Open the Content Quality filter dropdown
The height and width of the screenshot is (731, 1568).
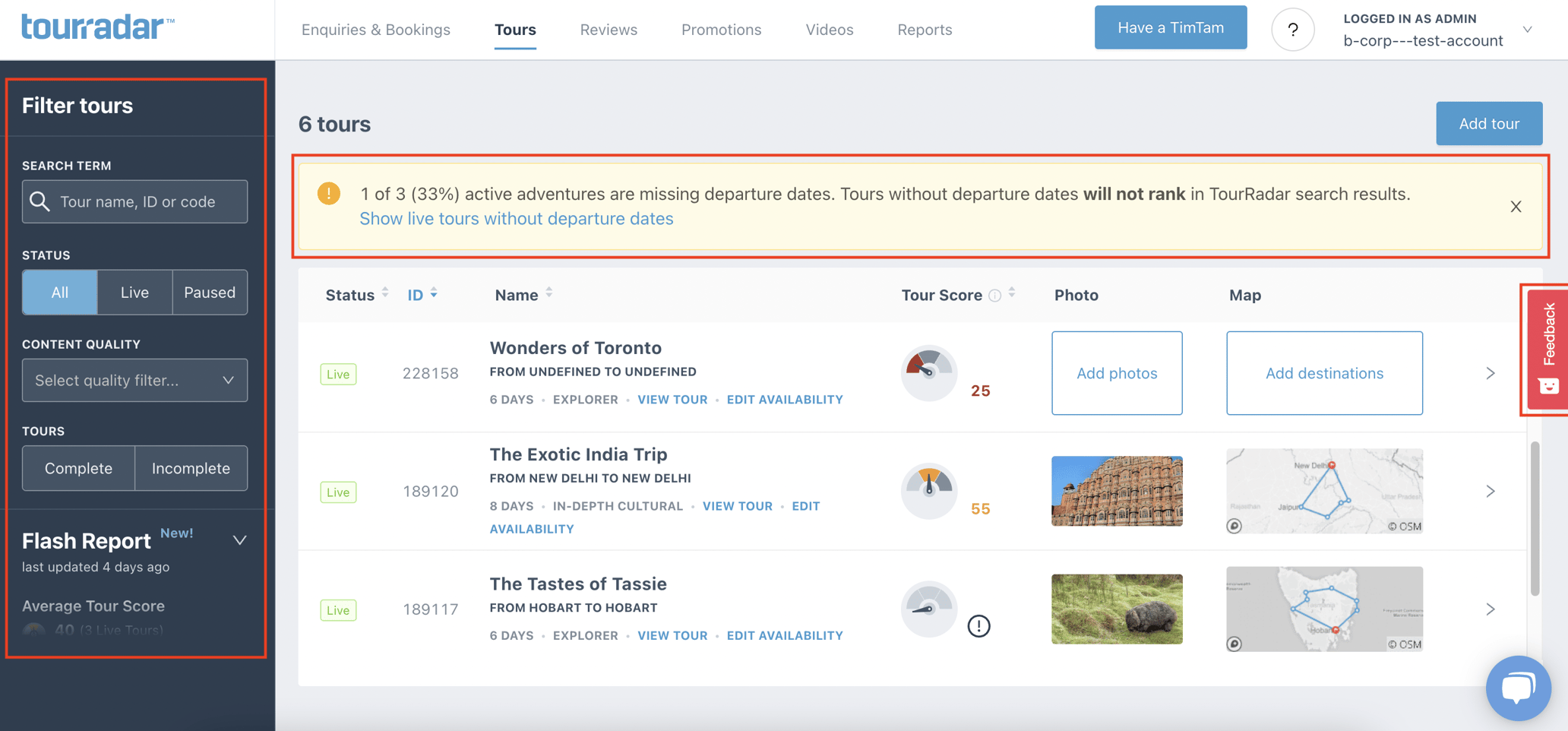pyautogui.click(x=134, y=380)
